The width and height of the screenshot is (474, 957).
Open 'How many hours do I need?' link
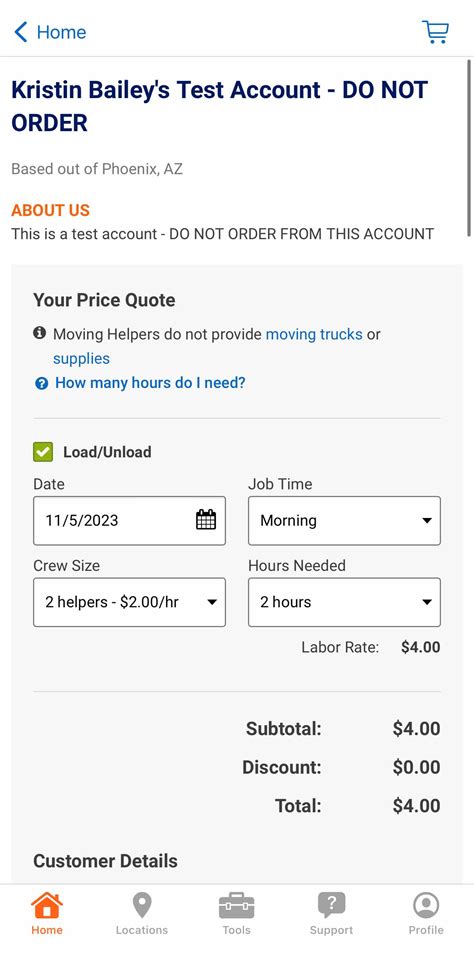pos(150,383)
